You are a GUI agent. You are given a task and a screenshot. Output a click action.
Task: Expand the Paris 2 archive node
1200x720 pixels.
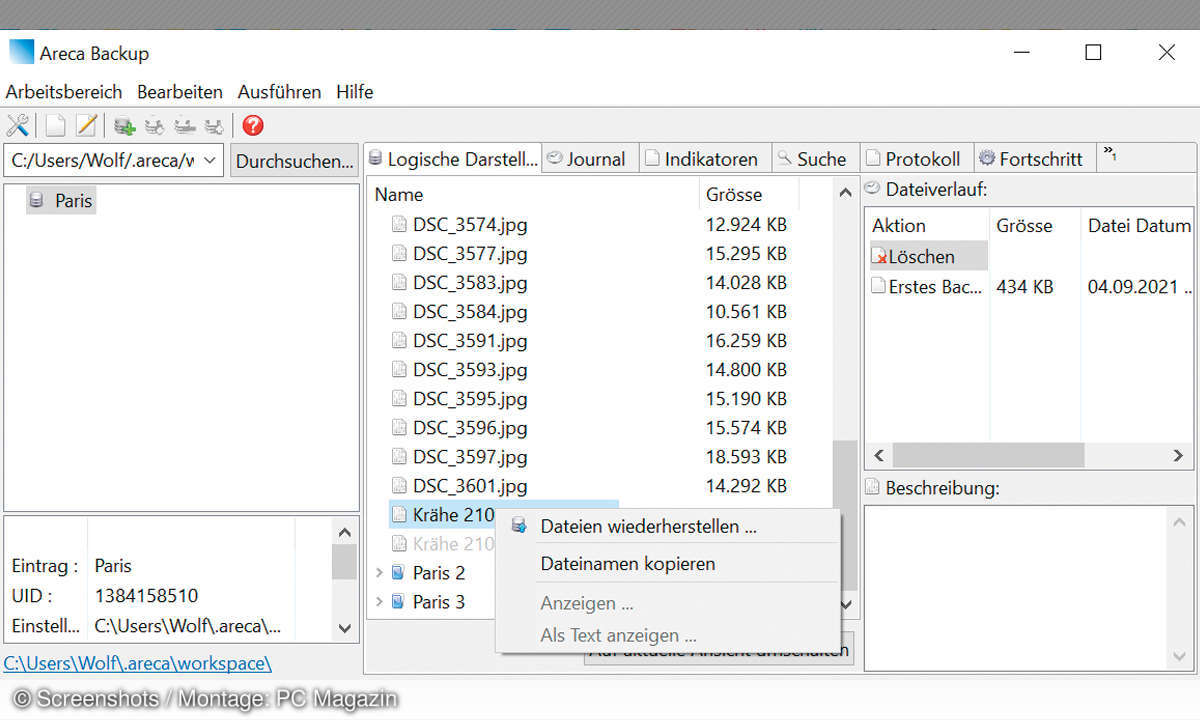378,573
